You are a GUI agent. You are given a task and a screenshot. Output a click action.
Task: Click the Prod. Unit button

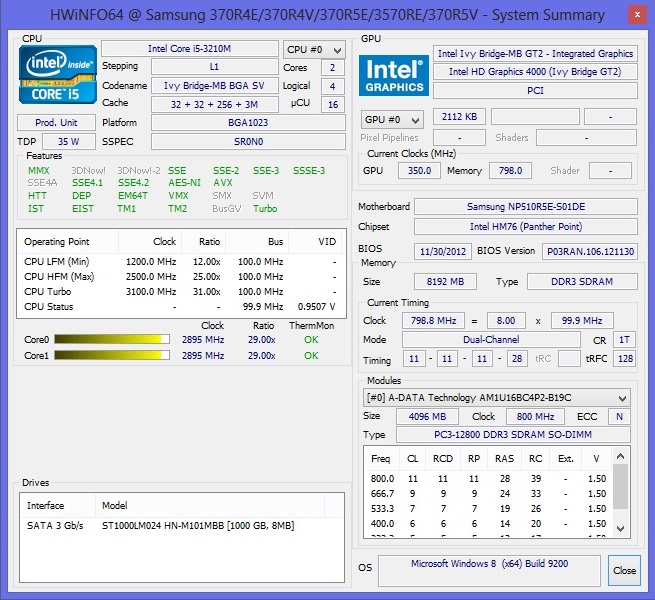coord(56,122)
